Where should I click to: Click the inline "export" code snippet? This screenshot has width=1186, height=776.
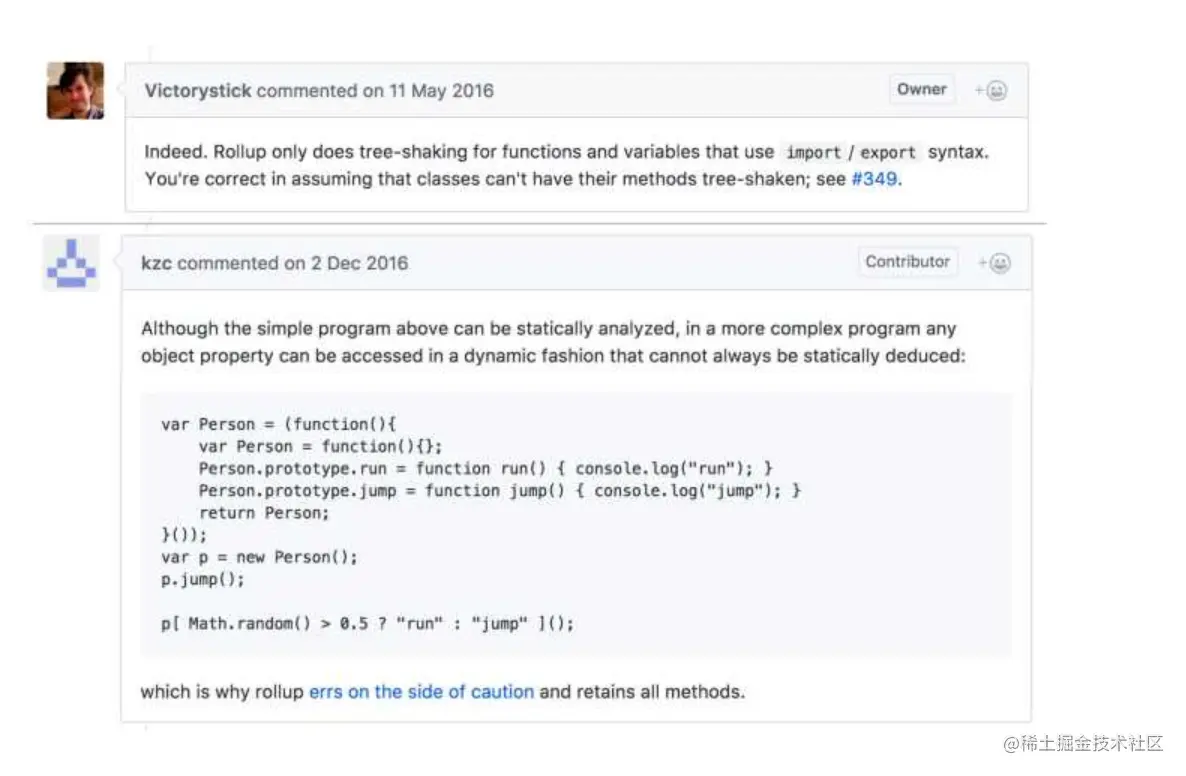click(x=888, y=153)
